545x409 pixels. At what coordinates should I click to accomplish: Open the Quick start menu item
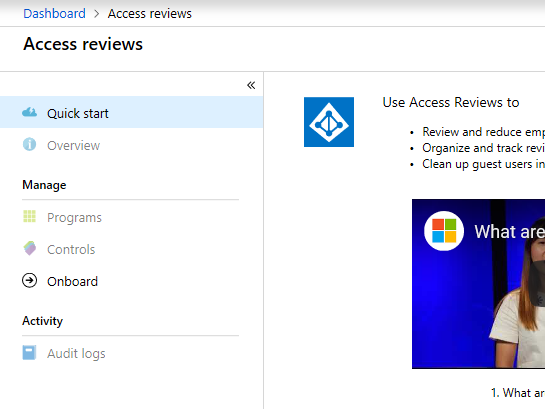click(131, 112)
